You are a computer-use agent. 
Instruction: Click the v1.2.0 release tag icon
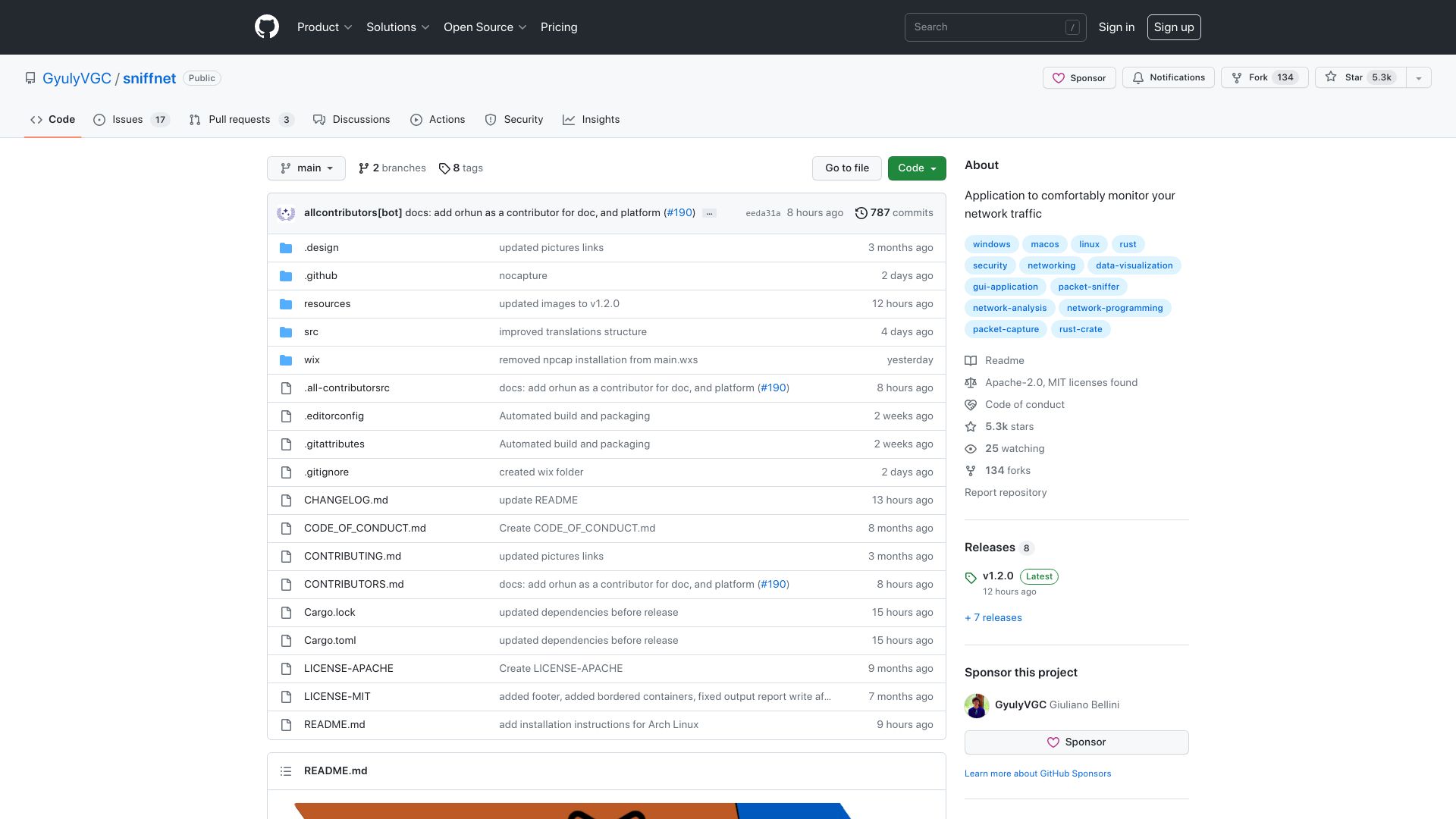tap(971, 578)
